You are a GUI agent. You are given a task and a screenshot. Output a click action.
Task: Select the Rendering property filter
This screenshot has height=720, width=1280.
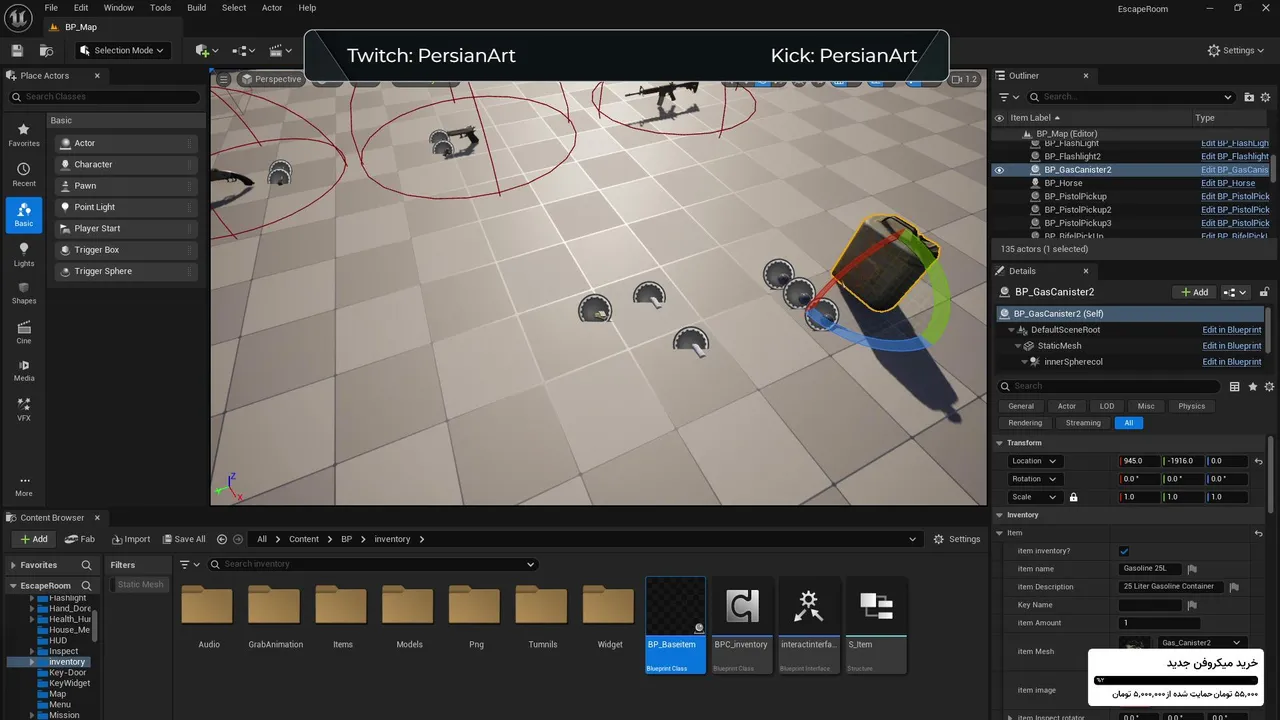1025,423
